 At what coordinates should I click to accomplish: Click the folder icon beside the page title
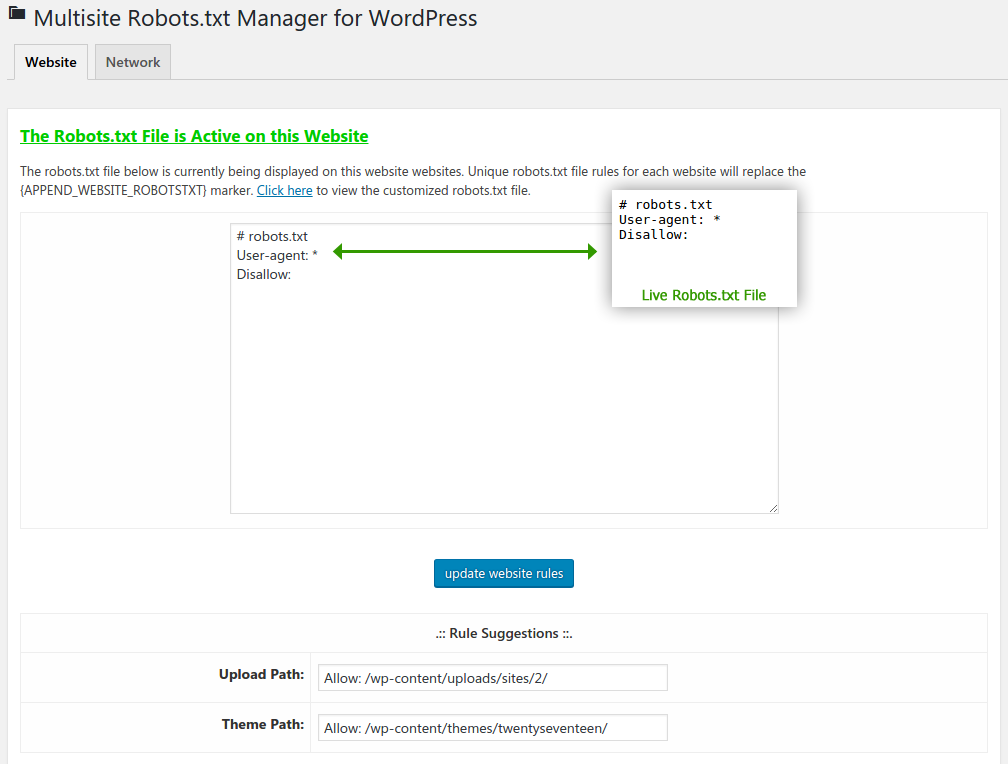point(17,15)
